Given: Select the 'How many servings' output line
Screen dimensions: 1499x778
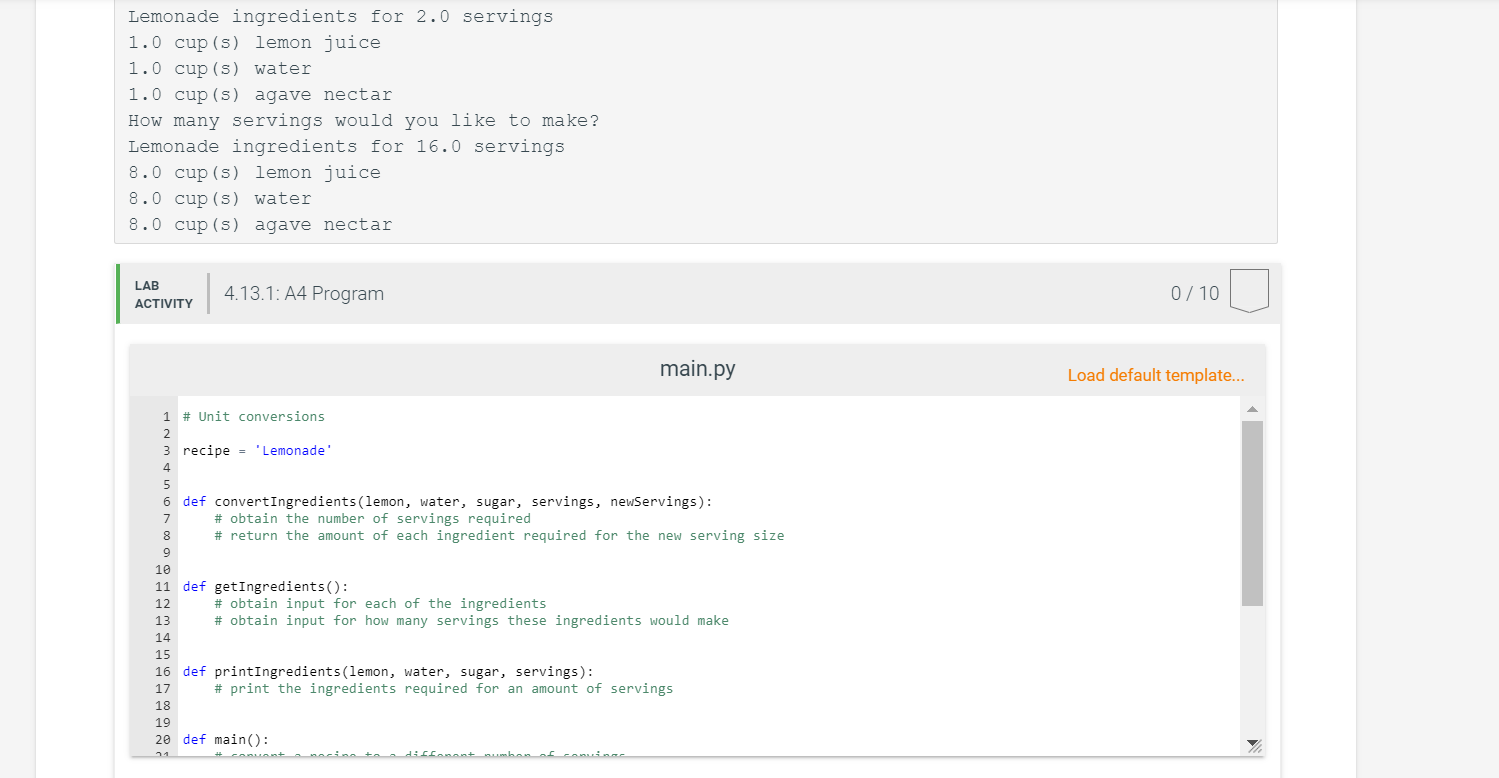Looking at the screenshot, I should [x=363, y=120].
